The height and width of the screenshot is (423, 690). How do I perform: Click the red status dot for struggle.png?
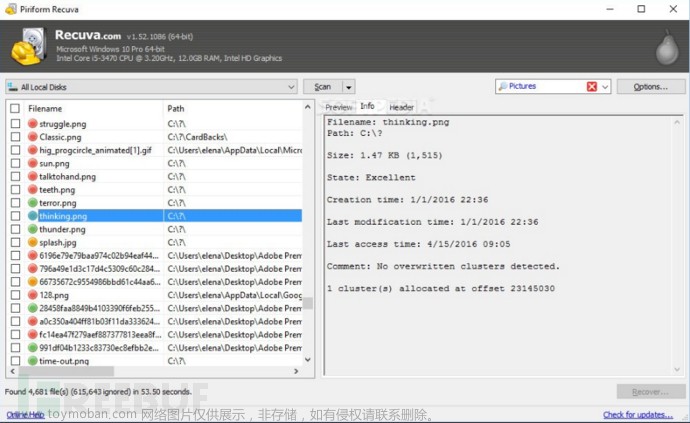point(33,124)
